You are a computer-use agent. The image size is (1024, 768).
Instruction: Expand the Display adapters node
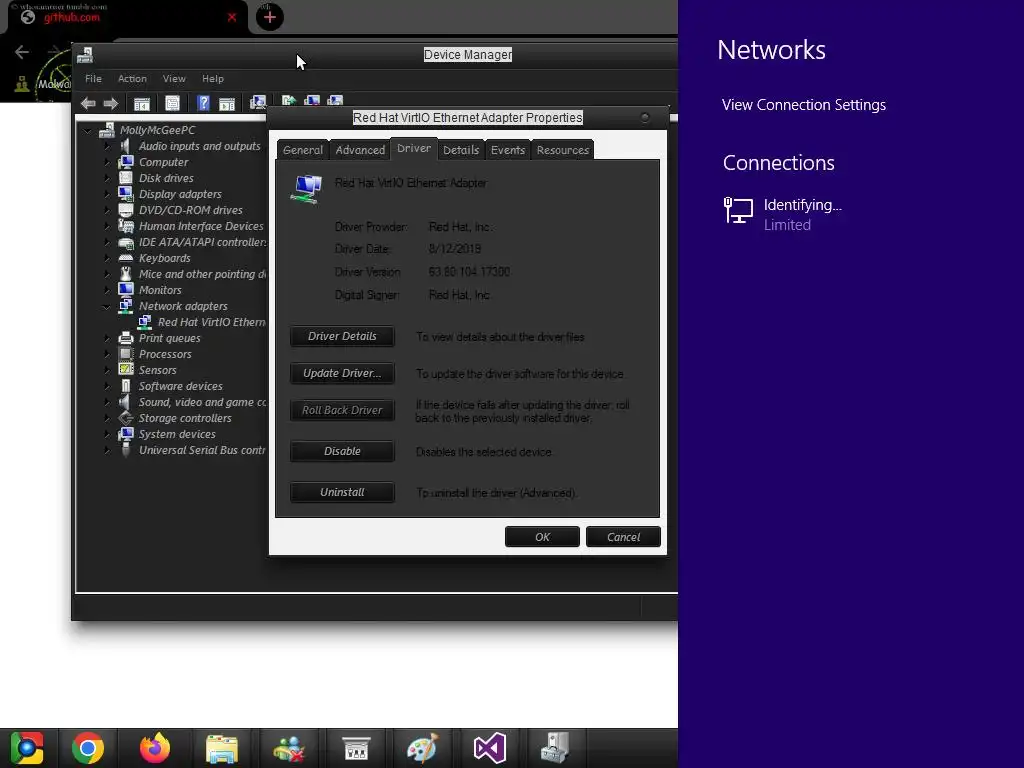[x=107, y=194]
